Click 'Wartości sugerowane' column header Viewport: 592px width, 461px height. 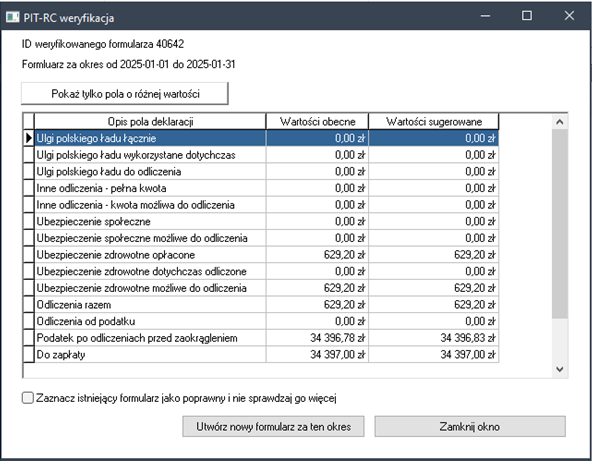(x=433, y=122)
